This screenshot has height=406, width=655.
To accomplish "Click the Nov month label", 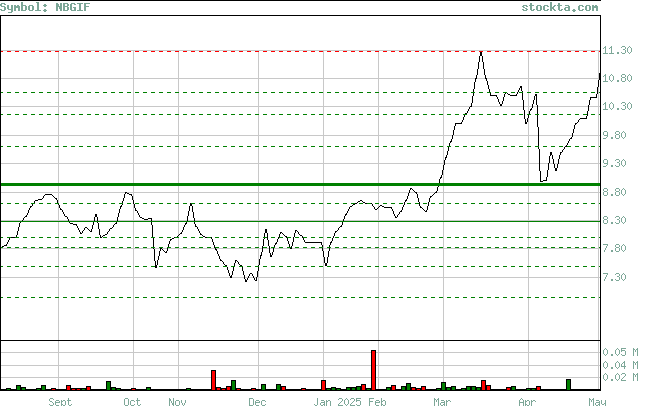I will point(177,401).
